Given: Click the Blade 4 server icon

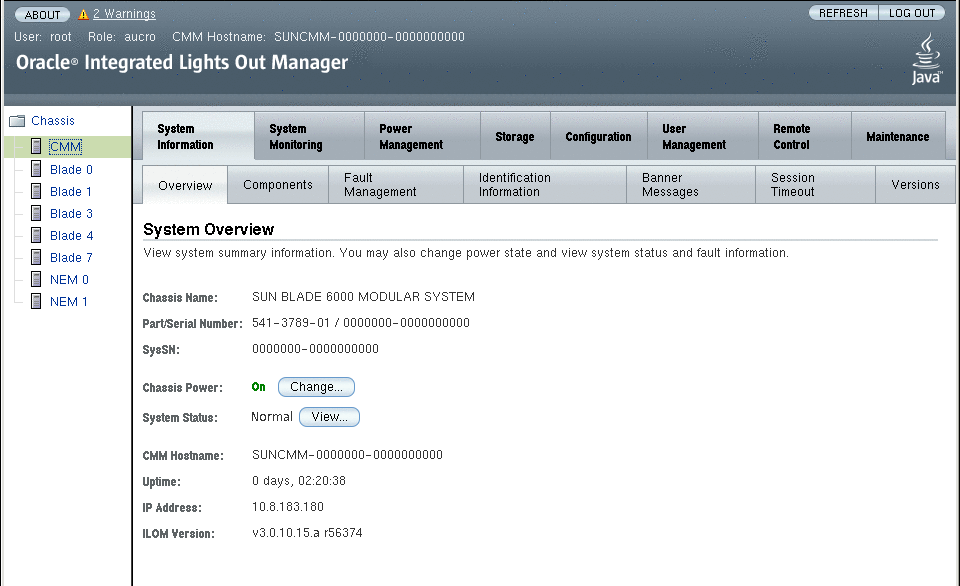Looking at the screenshot, I should 36,235.
